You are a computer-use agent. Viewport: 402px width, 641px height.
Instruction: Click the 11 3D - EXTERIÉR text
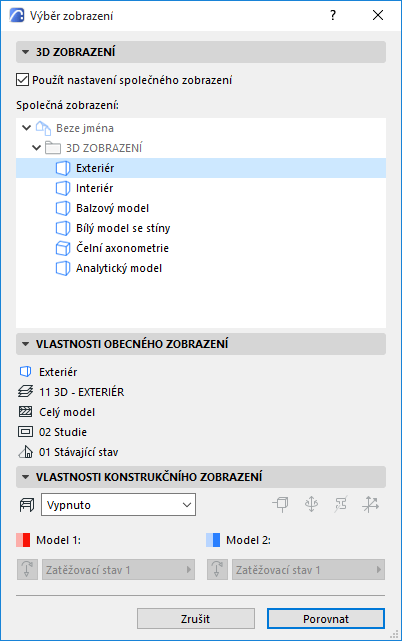[x=81, y=392]
